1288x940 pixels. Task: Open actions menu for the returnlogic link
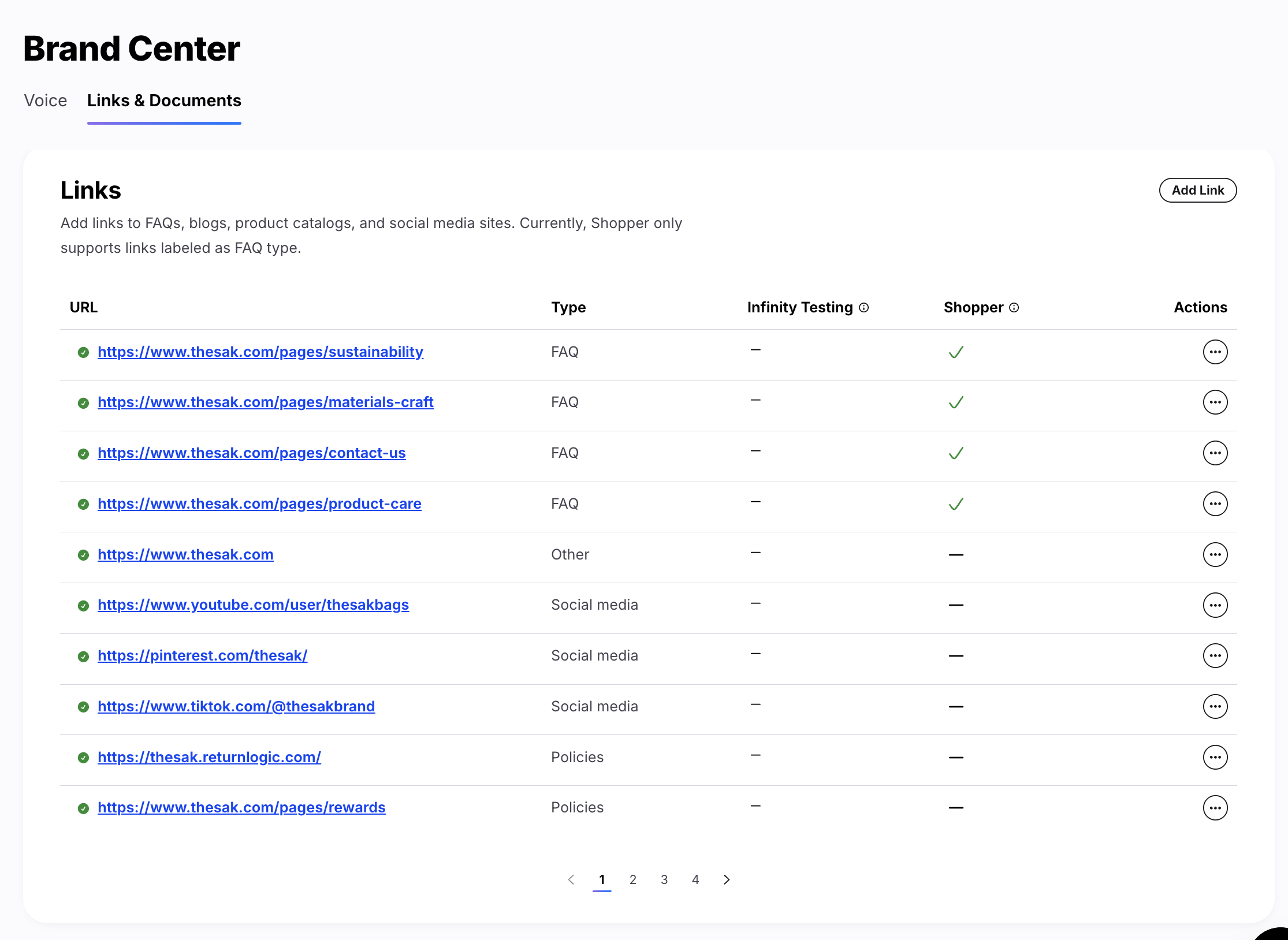pyautogui.click(x=1215, y=757)
